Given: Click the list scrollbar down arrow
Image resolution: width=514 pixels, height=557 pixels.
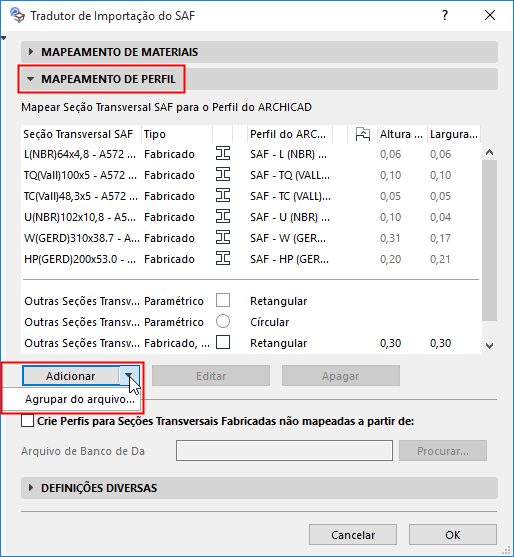Looking at the screenshot, I should coord(489,346).
